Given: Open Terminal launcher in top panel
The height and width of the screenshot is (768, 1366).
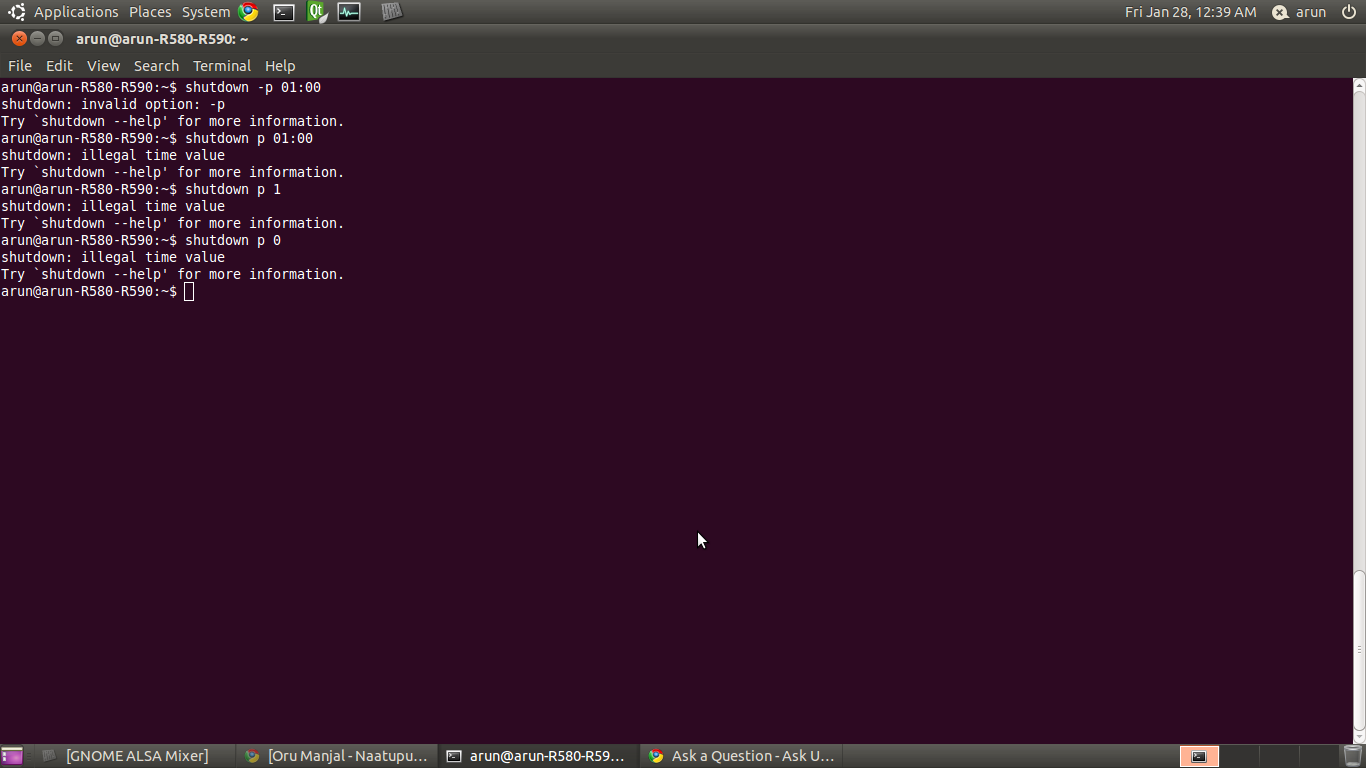Looking at the screenshot, I should pyautogui.click(x=284, y=12).
